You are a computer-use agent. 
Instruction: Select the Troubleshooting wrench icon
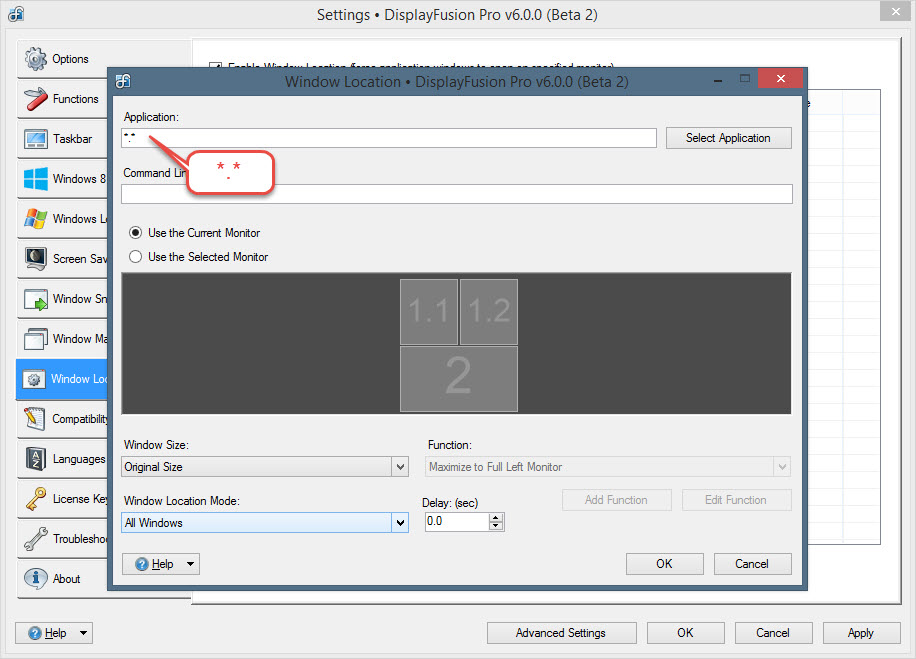pos(36,539)
